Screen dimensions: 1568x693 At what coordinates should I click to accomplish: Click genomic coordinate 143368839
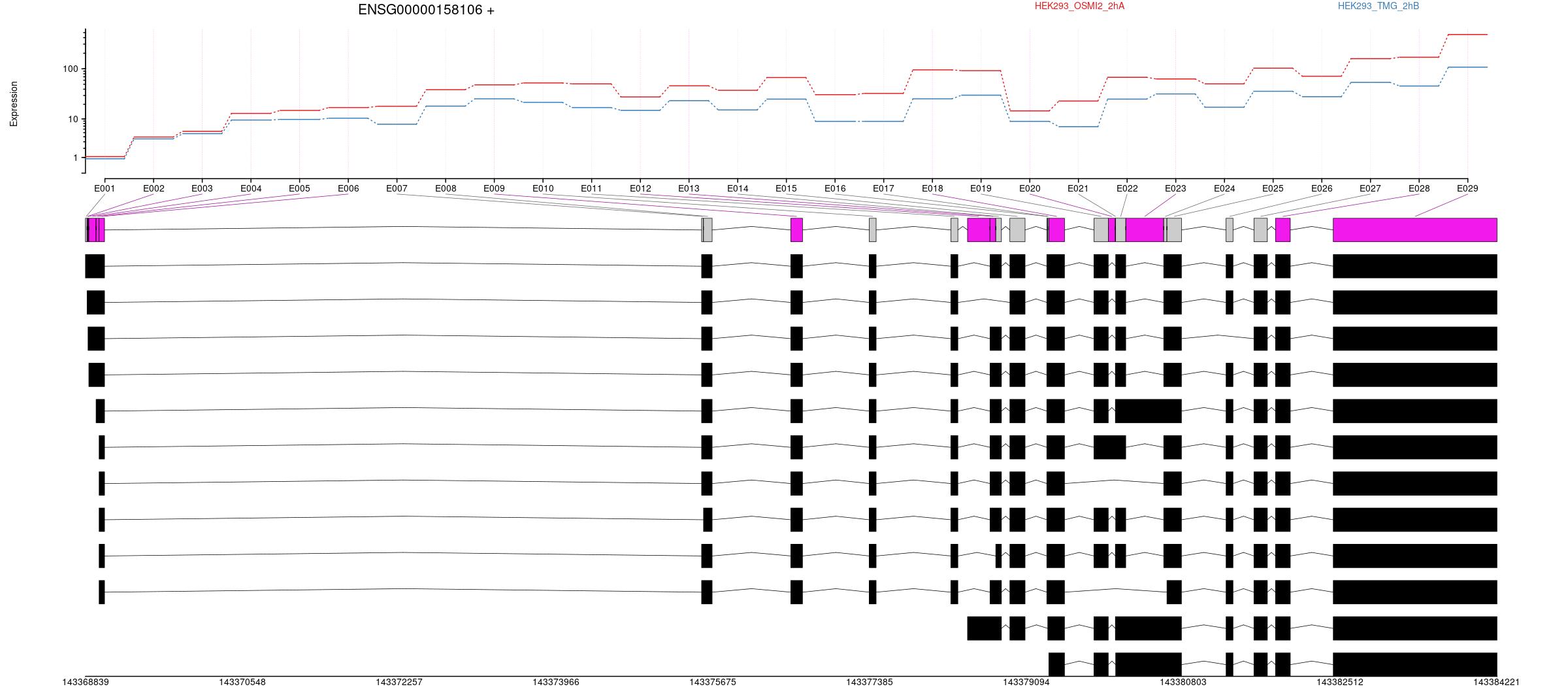[86, 682]
